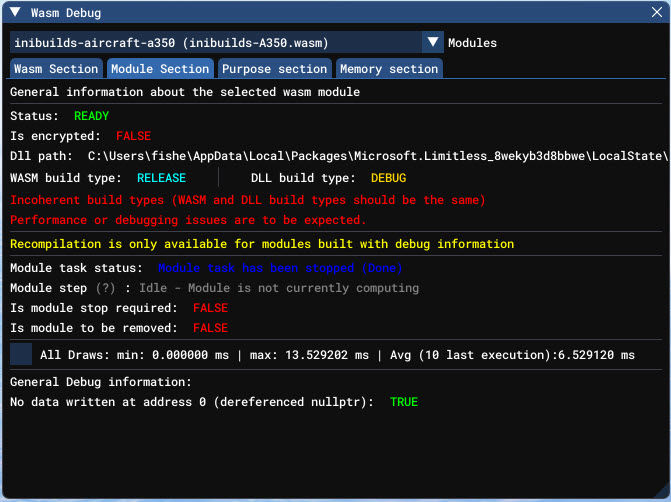Open the Modules dropdown arrow
Screen dimensions: 671x502
tap(432, 42)
